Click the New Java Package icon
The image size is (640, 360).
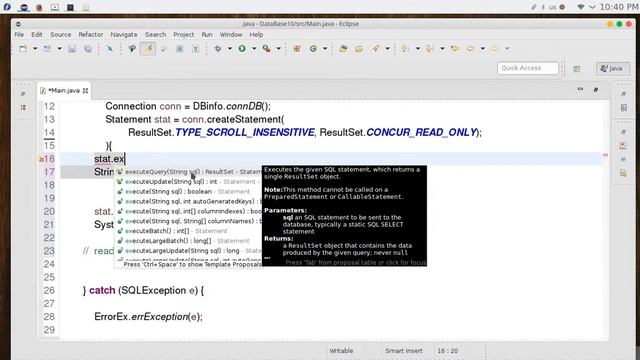[297, 49]
